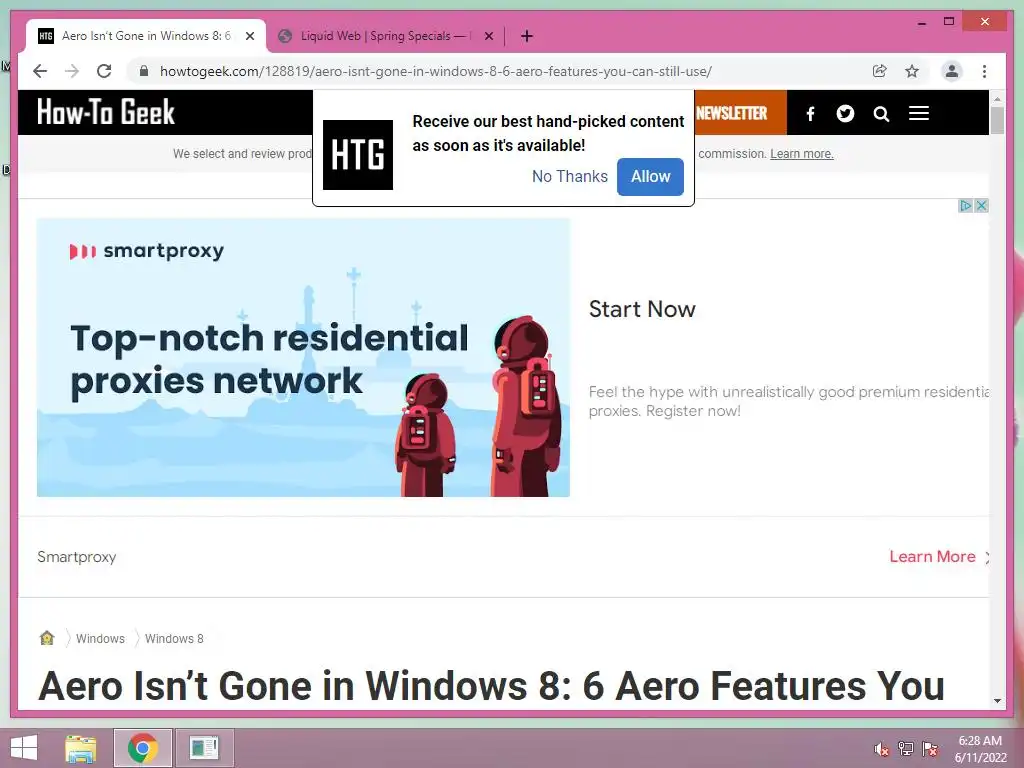This screenshot has width=1024, height=768.
Task: Click the Start Now ad headline
Action: (x=642, y=309)
